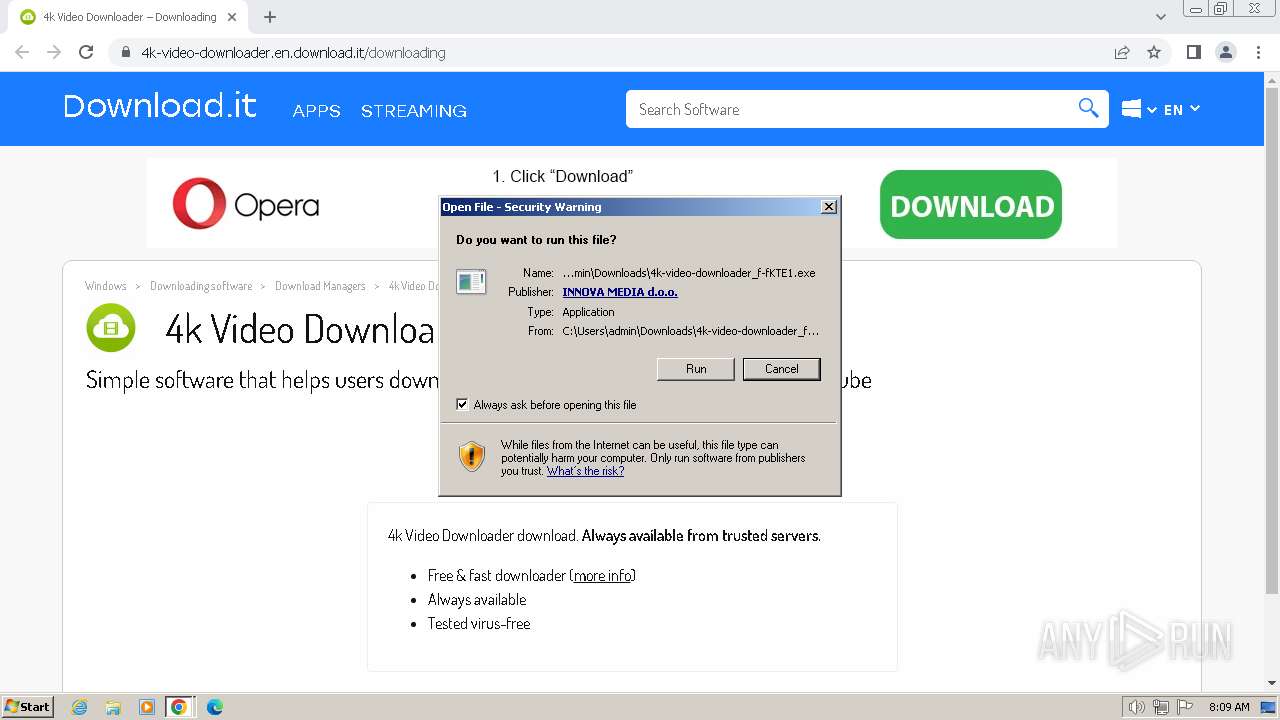Click the tab search chevron
1280x720 pixels.
[x=1161, y=17]
